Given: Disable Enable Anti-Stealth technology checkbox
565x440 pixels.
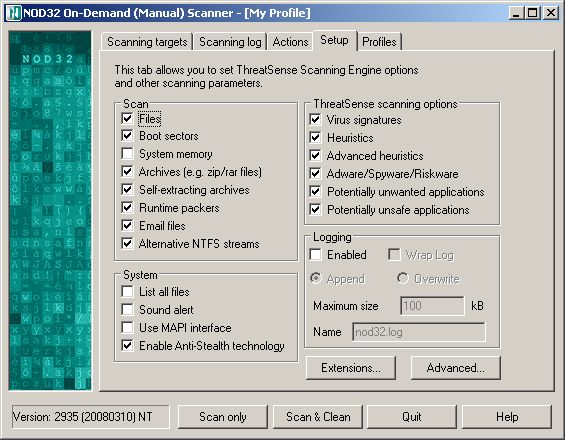Looking at the screenshot, I should click(127, 346).
